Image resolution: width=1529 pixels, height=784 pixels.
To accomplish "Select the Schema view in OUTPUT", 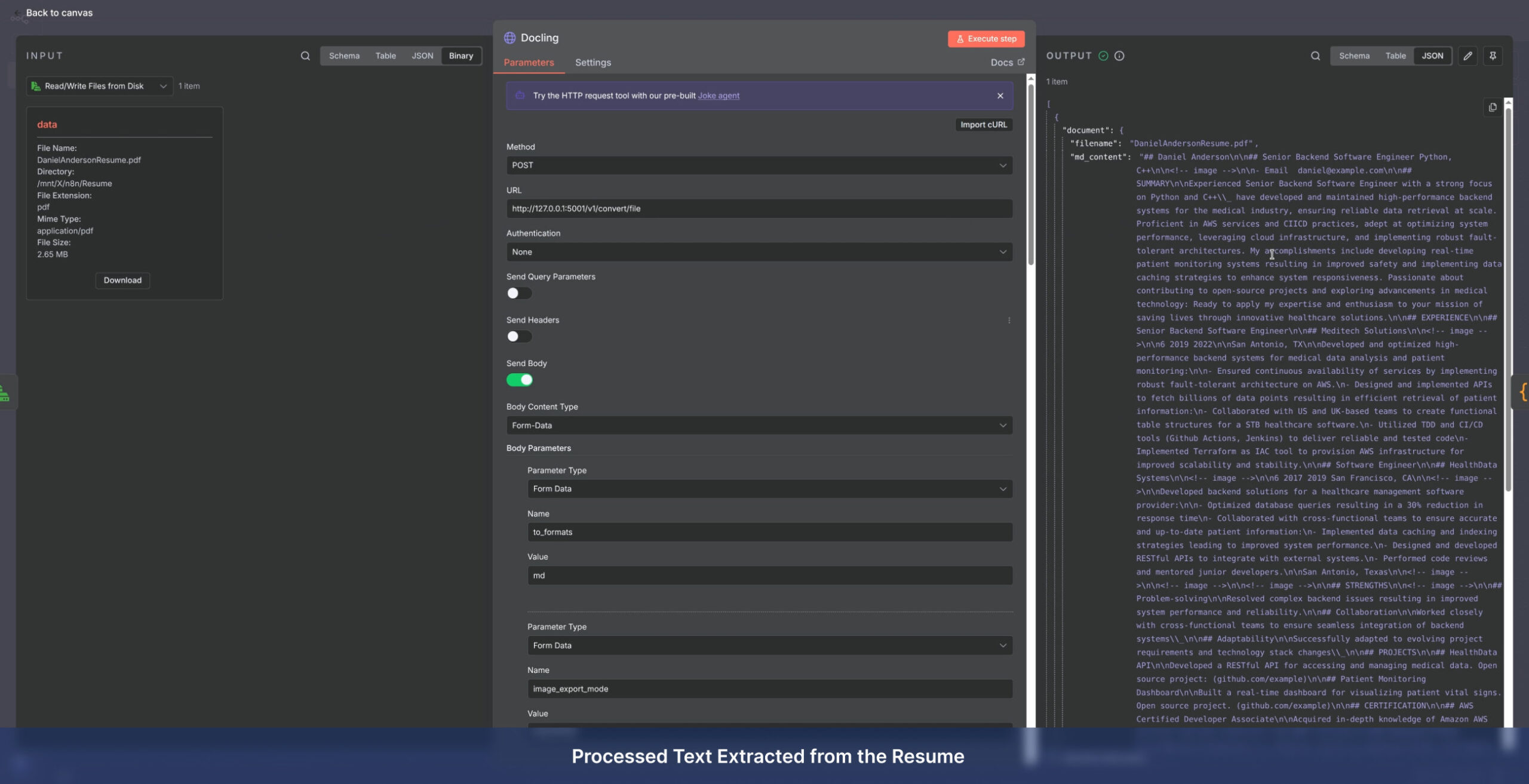I will point(1354,56).
